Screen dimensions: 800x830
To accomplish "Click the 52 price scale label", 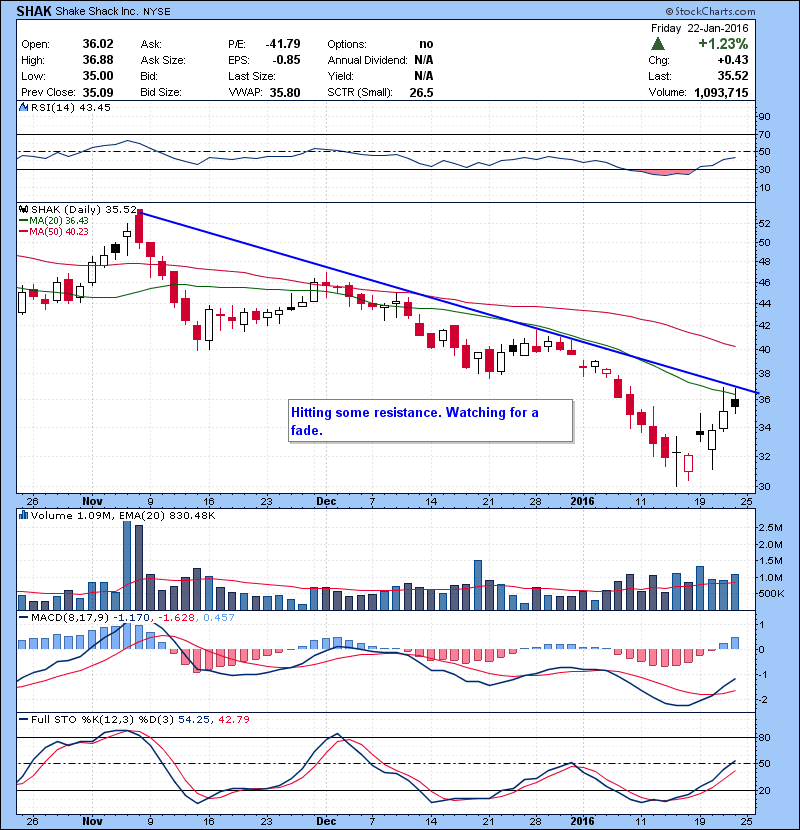I will (764, 223).
